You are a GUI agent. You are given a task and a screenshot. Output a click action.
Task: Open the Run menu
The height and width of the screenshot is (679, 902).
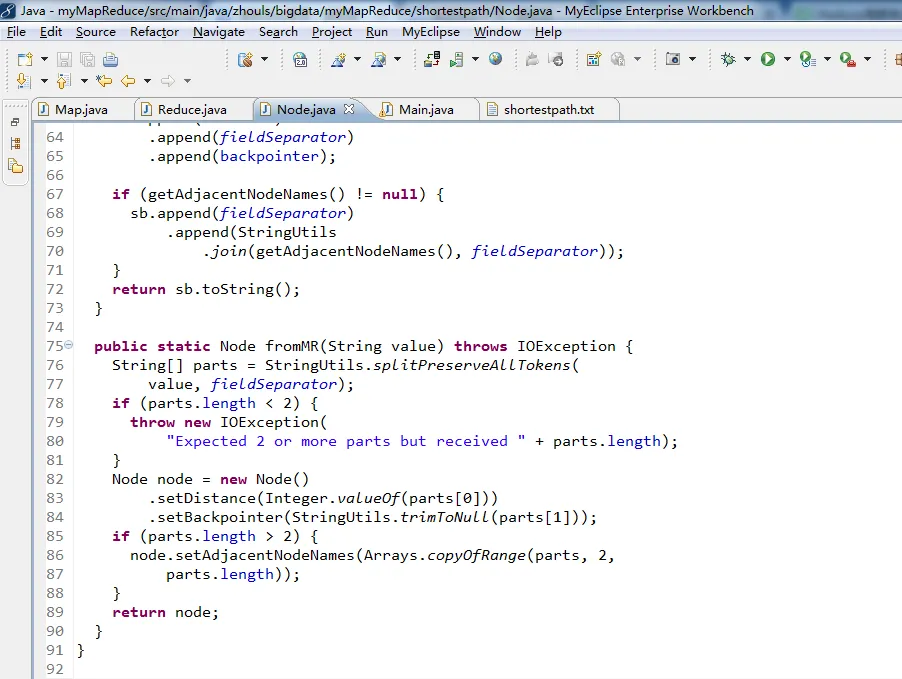click(377, 32)
